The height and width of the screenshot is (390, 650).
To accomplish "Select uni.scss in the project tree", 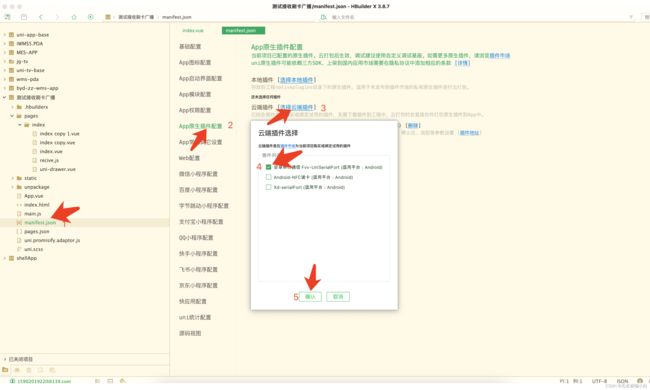I will (34, 250).
